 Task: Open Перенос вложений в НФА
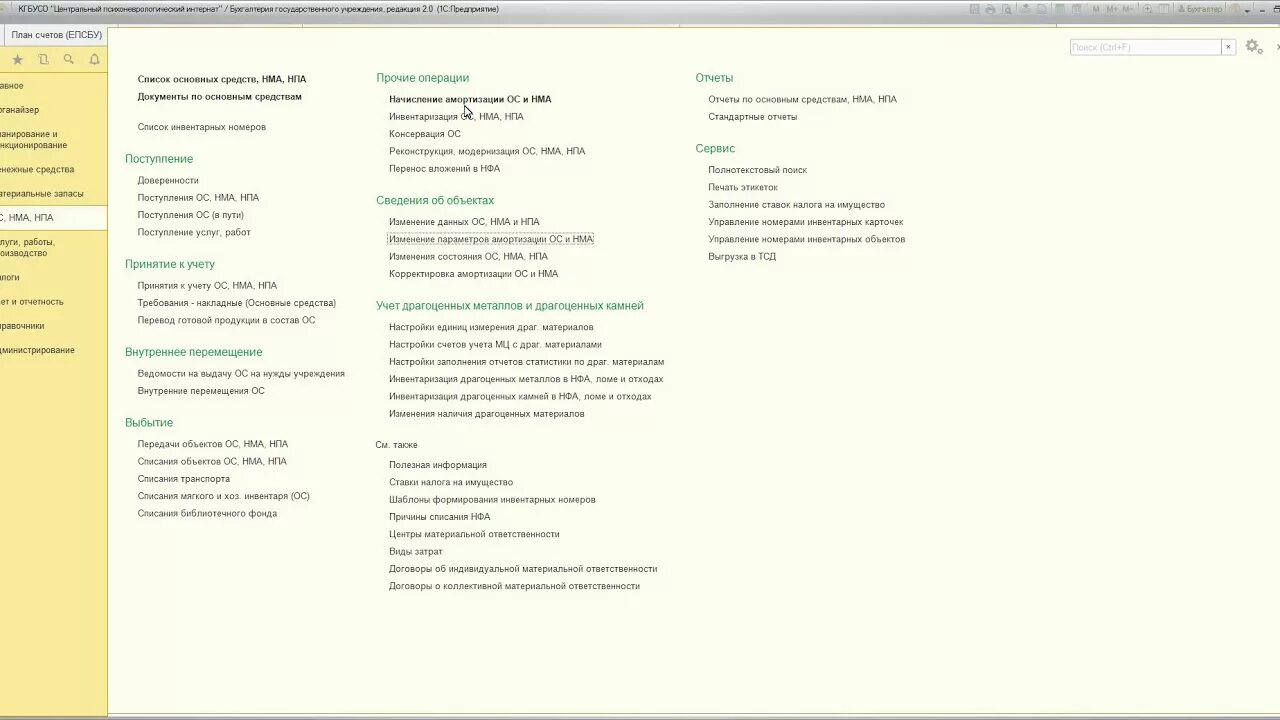click(444, 169)
